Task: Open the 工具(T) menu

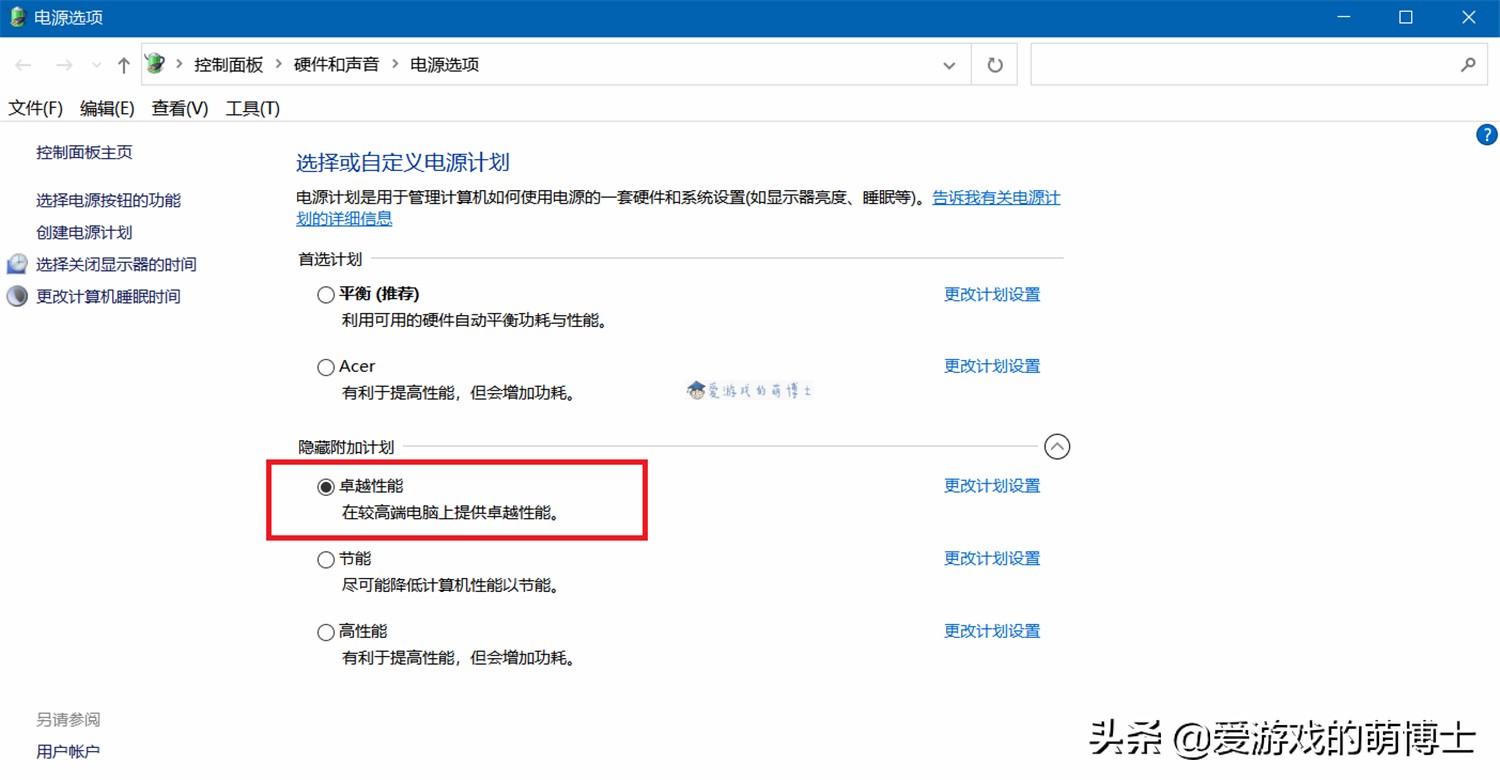Action: pyautogui.click(x=252, y=108)
